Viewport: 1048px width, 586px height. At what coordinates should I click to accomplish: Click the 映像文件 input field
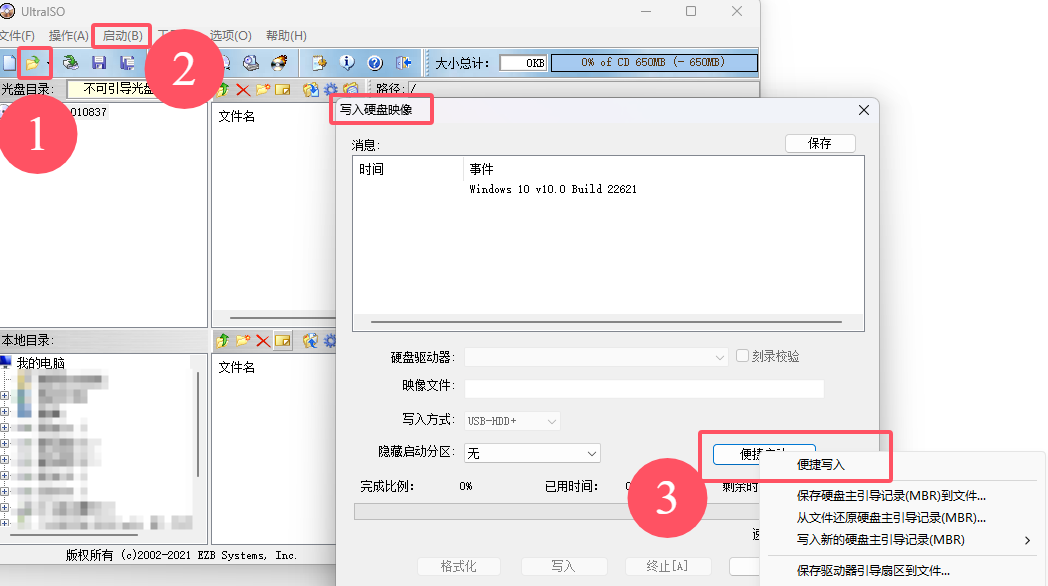tap(644, 388)
